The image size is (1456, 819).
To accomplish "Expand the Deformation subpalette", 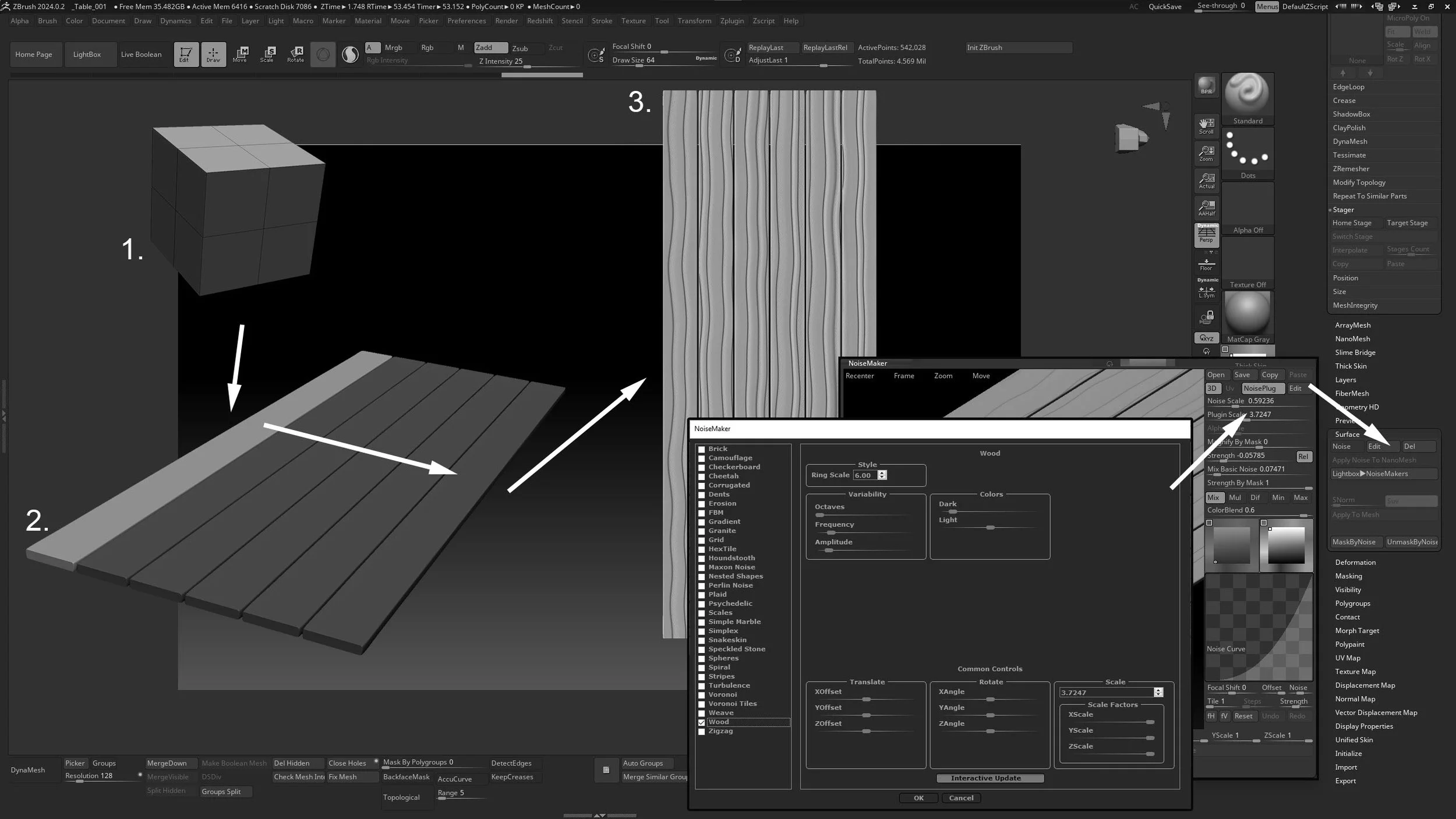I will [x=1355, y=562].
